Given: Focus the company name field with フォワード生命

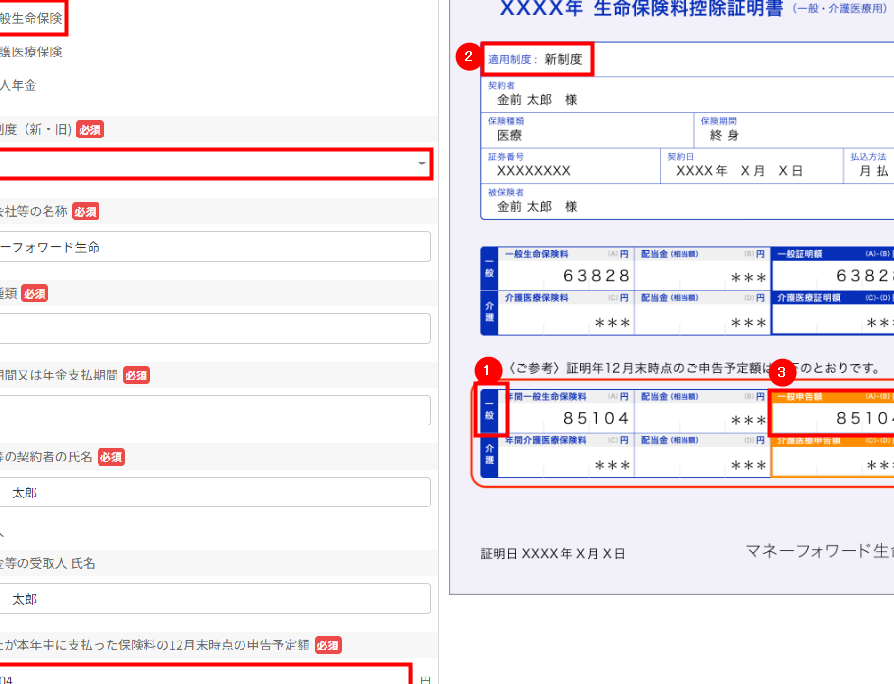Looking at the screenshot, I should (x=215, y=247).
